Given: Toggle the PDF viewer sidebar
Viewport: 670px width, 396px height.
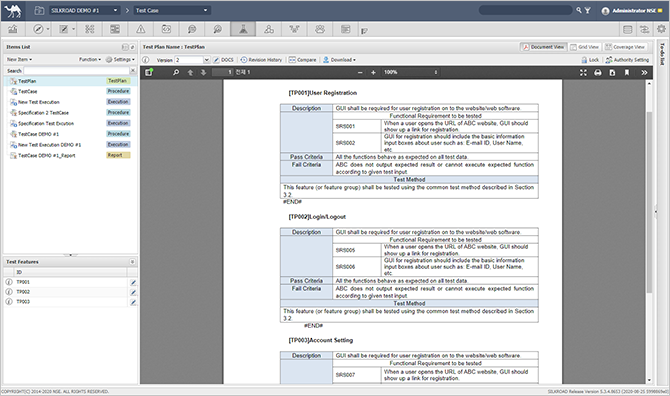Looking at the screenshot, I should pos(149,72).
